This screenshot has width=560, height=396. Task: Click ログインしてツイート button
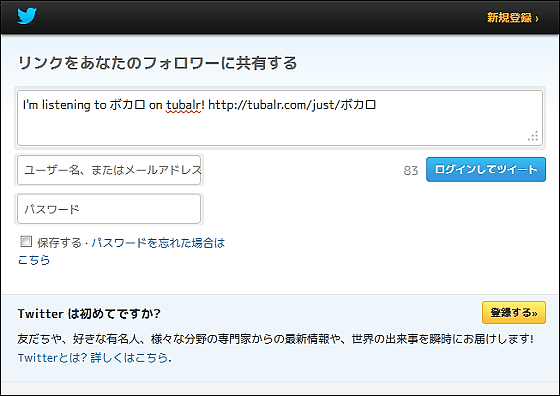(x=486, y=169)
